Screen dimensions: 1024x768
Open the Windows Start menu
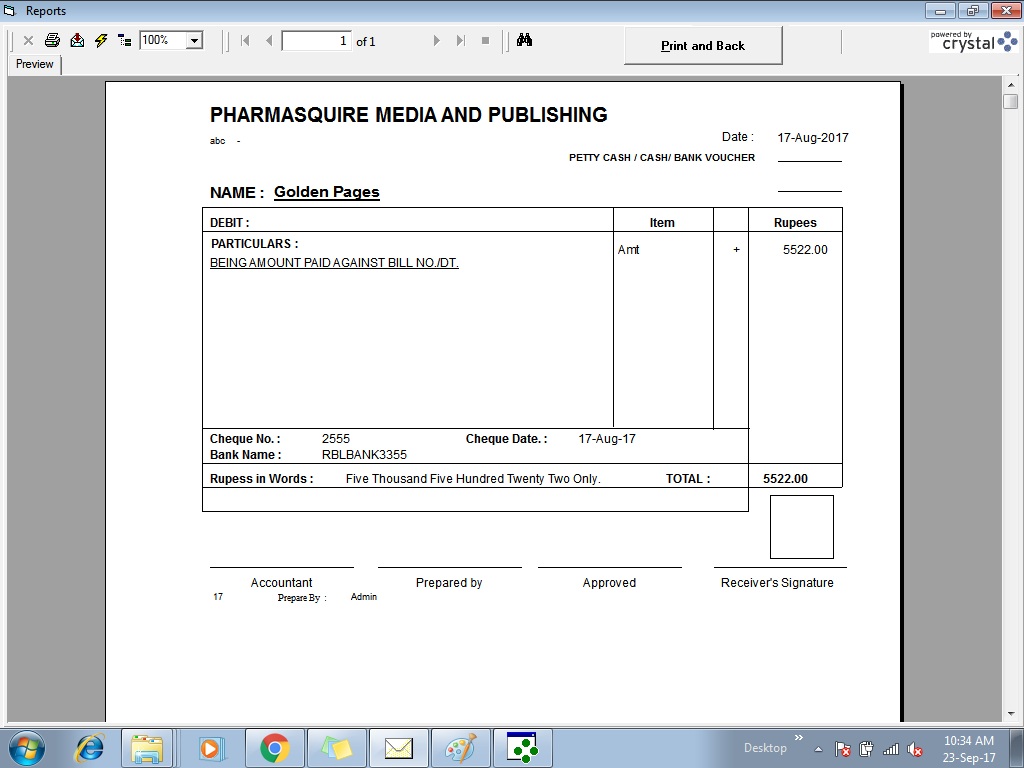pyautogui.click(x=26, y=748)
